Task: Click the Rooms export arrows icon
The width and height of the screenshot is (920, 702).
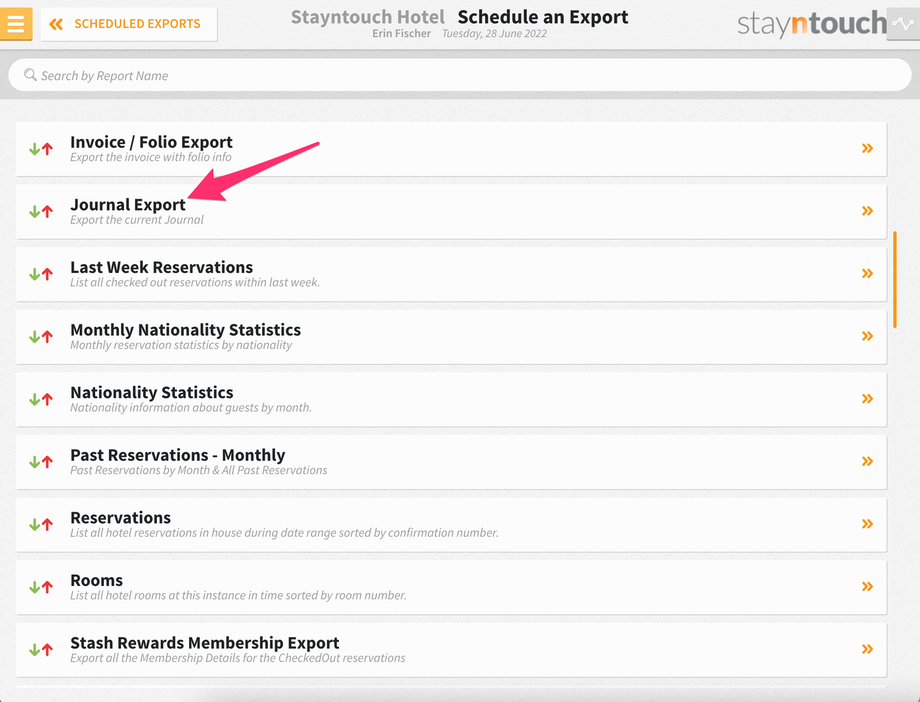Action: pos(41,587)
